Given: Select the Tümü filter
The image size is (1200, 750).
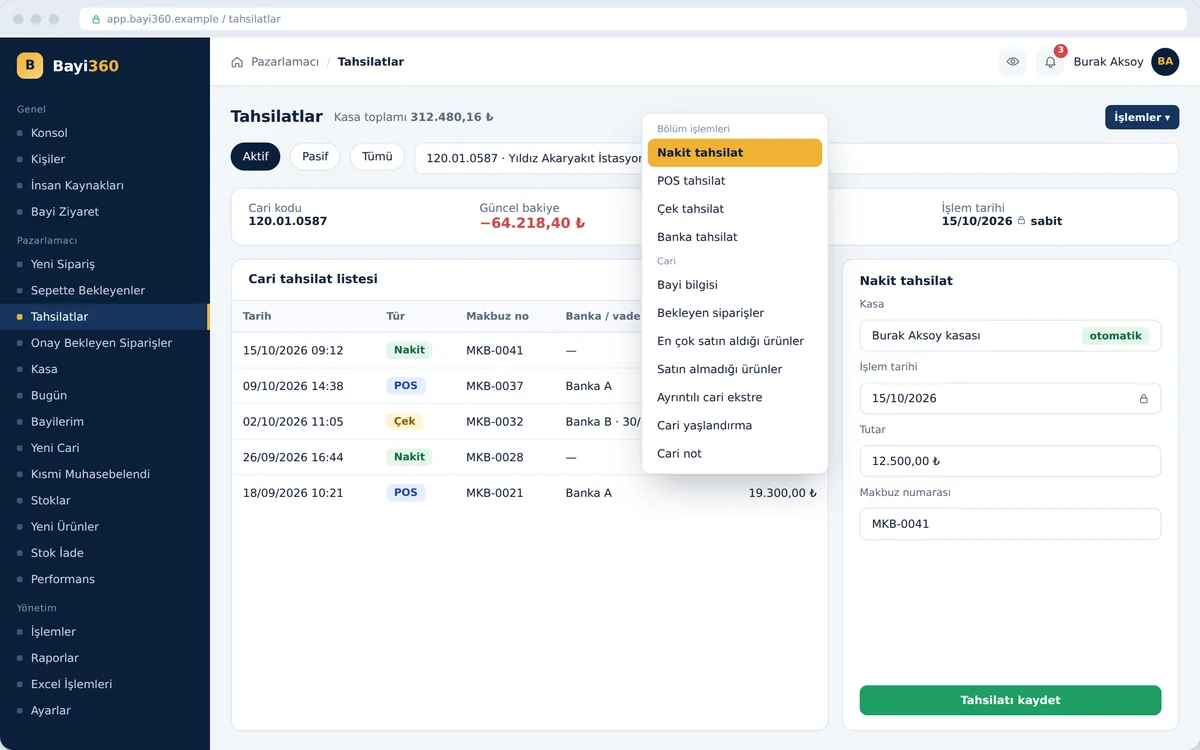Looking at the screenshot, I should point(377,157).
